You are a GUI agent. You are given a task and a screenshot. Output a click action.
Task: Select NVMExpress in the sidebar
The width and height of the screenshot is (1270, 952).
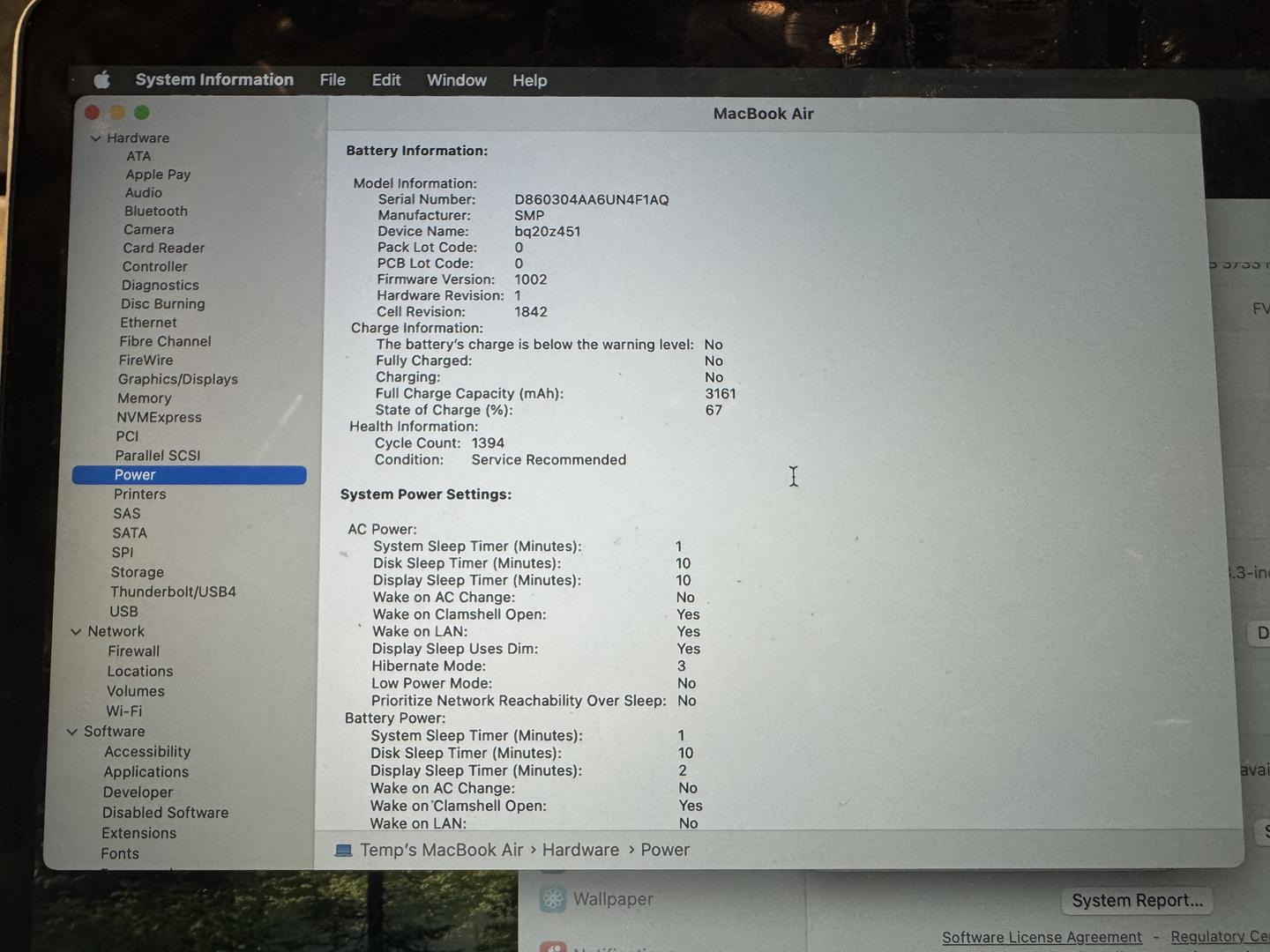coord(160,418)
